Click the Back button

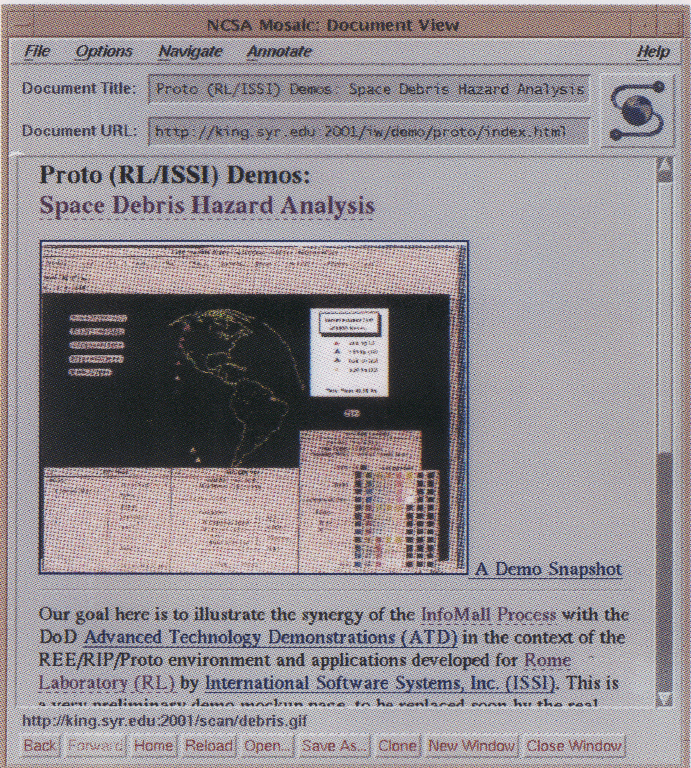tap(40, 745)
